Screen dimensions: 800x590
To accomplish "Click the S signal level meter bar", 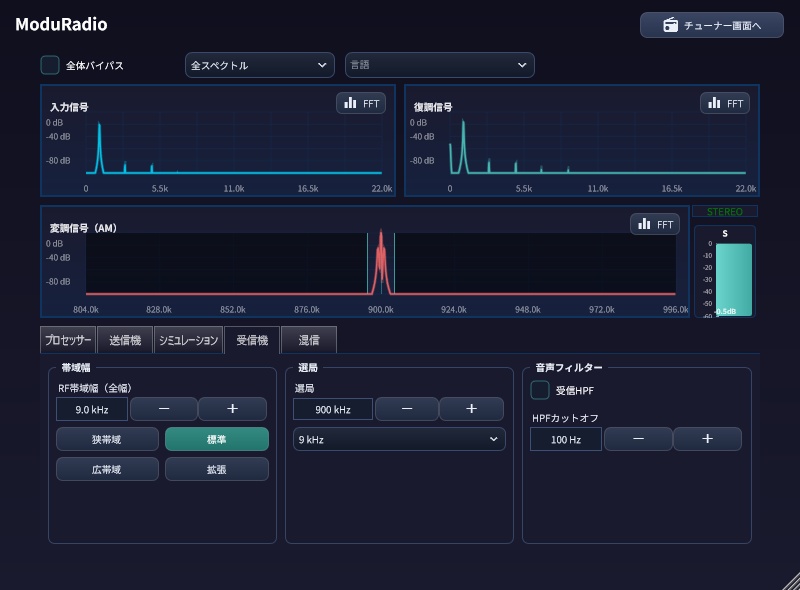I will [x=734, y=280].
